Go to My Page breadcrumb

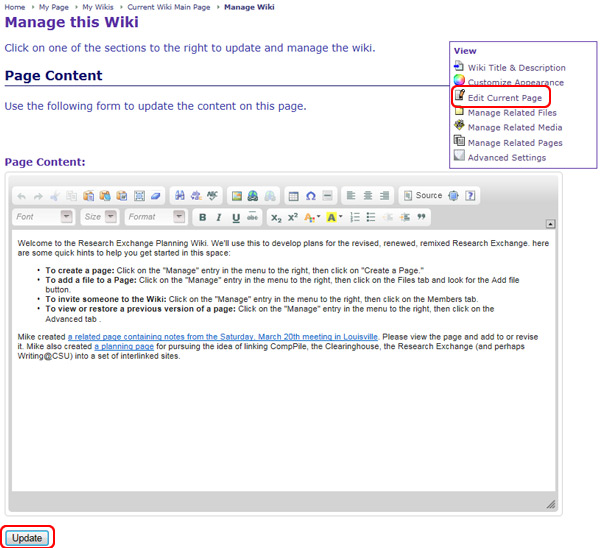54,7
